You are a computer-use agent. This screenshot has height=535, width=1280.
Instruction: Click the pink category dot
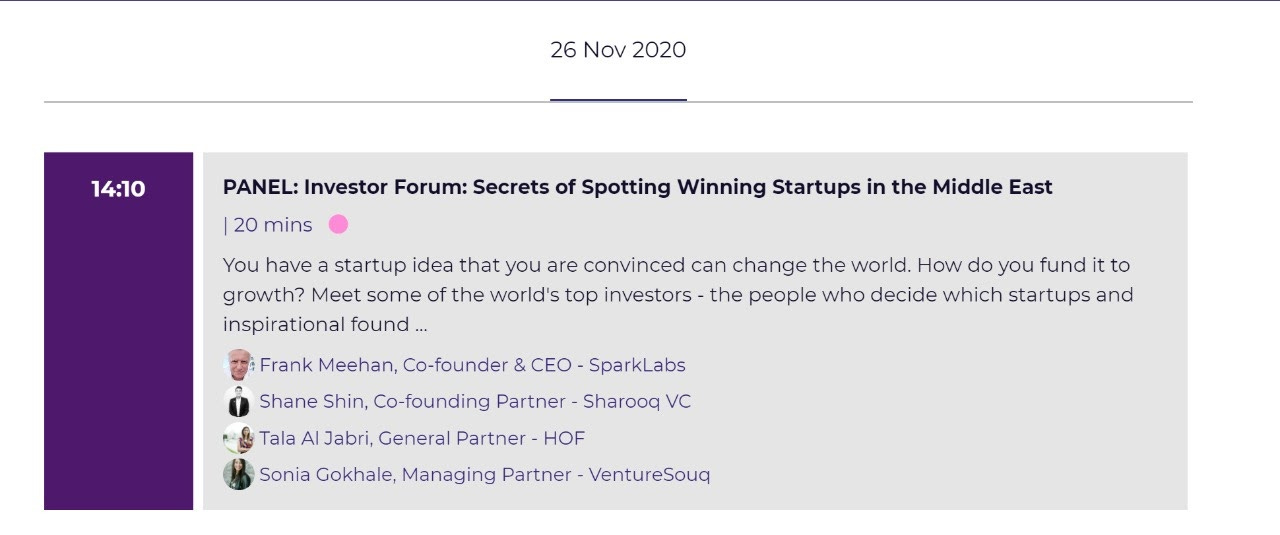338,224
